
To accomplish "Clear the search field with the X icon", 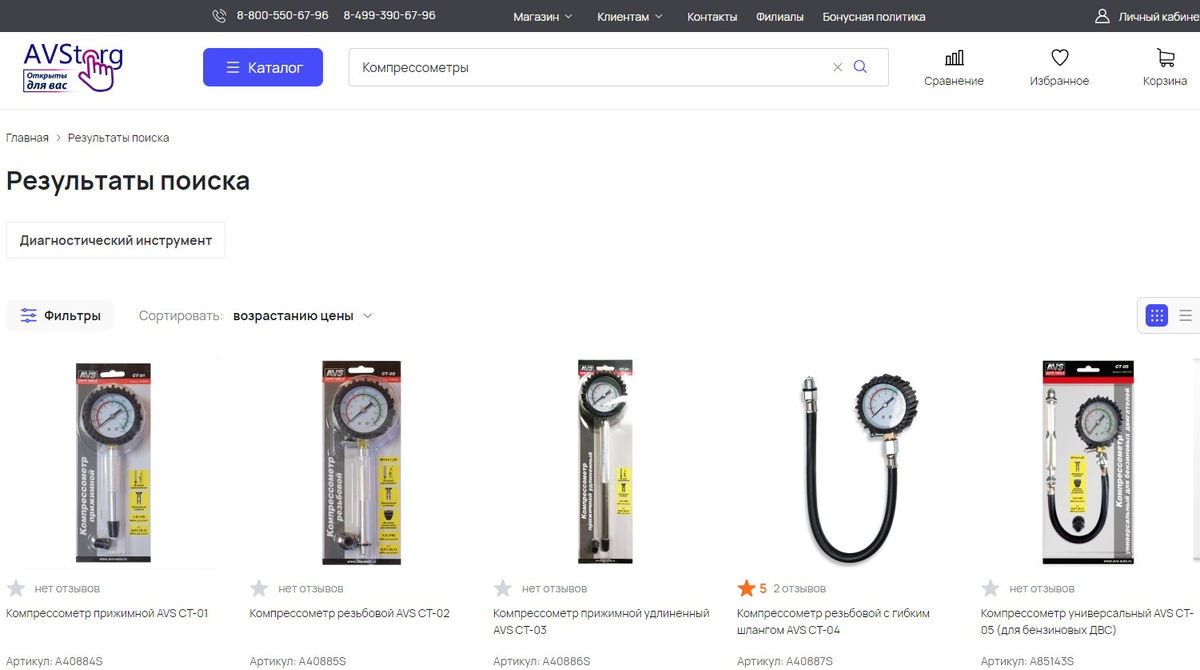I will coord(838,68).
